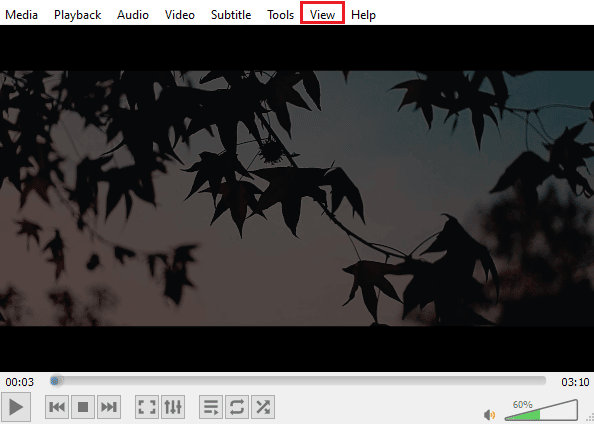Skip to previous media track
594x424 pixels.
57,407
